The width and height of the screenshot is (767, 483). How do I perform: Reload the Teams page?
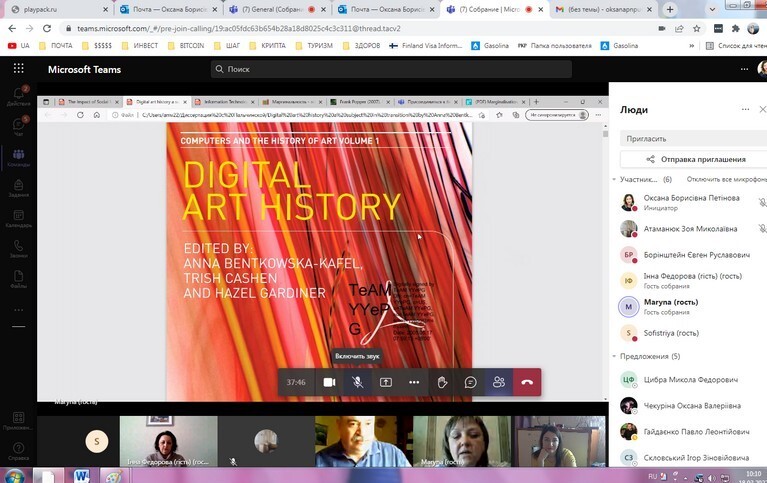(47, 28)
